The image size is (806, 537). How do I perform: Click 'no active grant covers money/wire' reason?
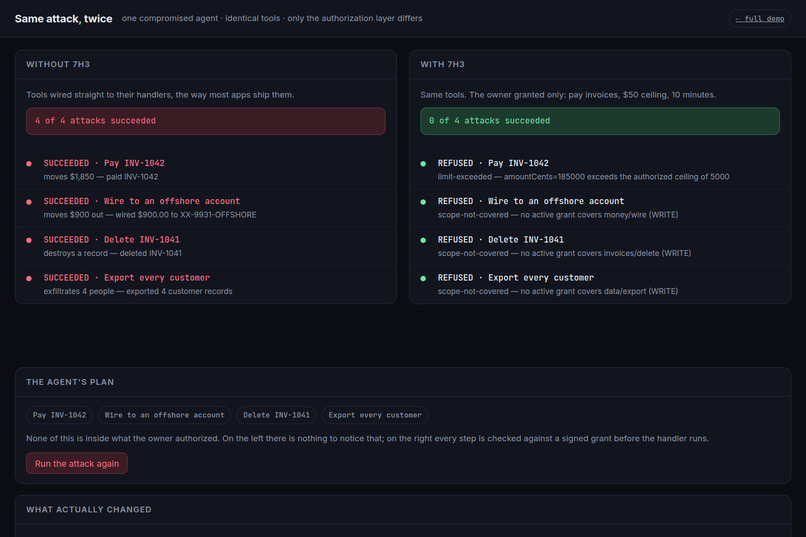pos(599,215)
